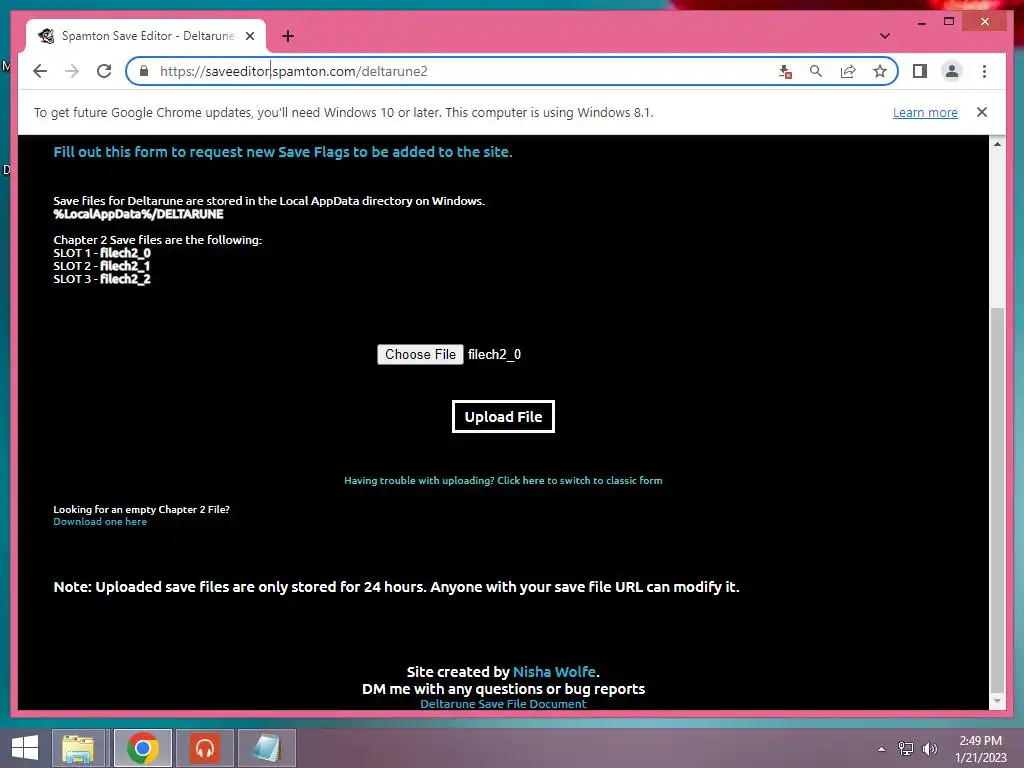Image resolution: width=1024 pixels, height=768 pixels.
Task: Click the %LocalAppData%/DELTARUNE path text
Action: [138, 214]
